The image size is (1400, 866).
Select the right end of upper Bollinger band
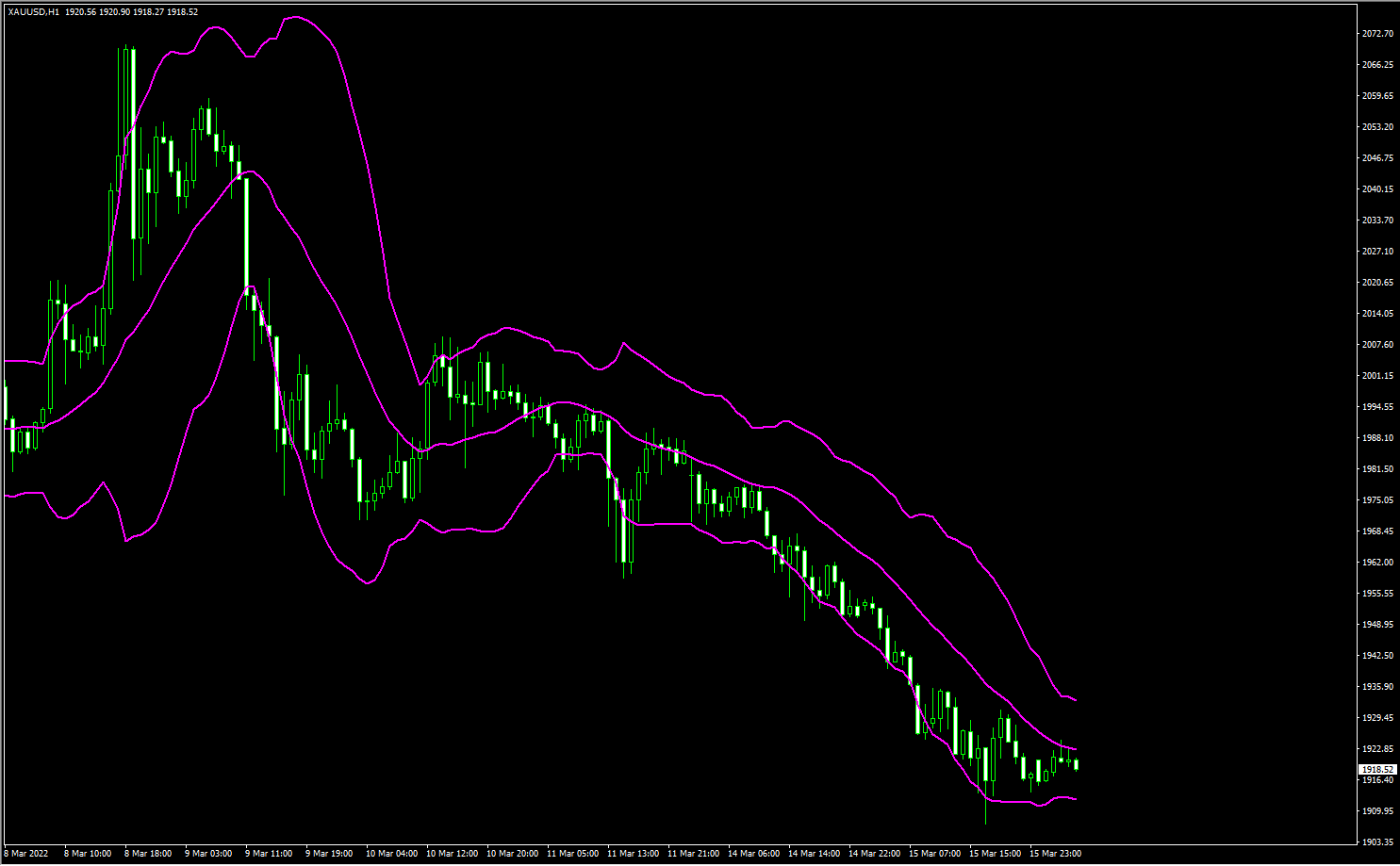(x=1075, y=700)
